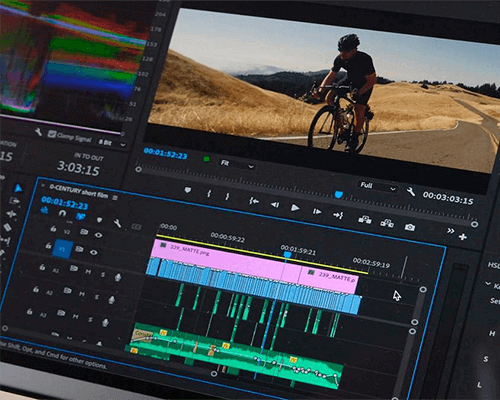Step back one frame
The image size is (500, 400).
[x=275, y=204]
